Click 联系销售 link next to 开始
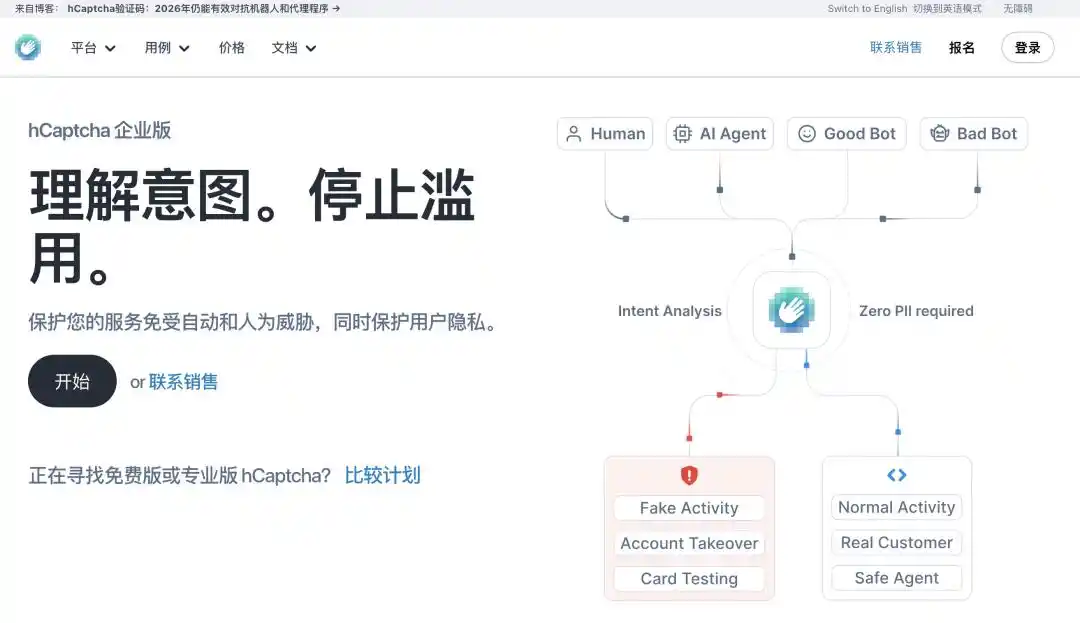 tap(183, 381)
